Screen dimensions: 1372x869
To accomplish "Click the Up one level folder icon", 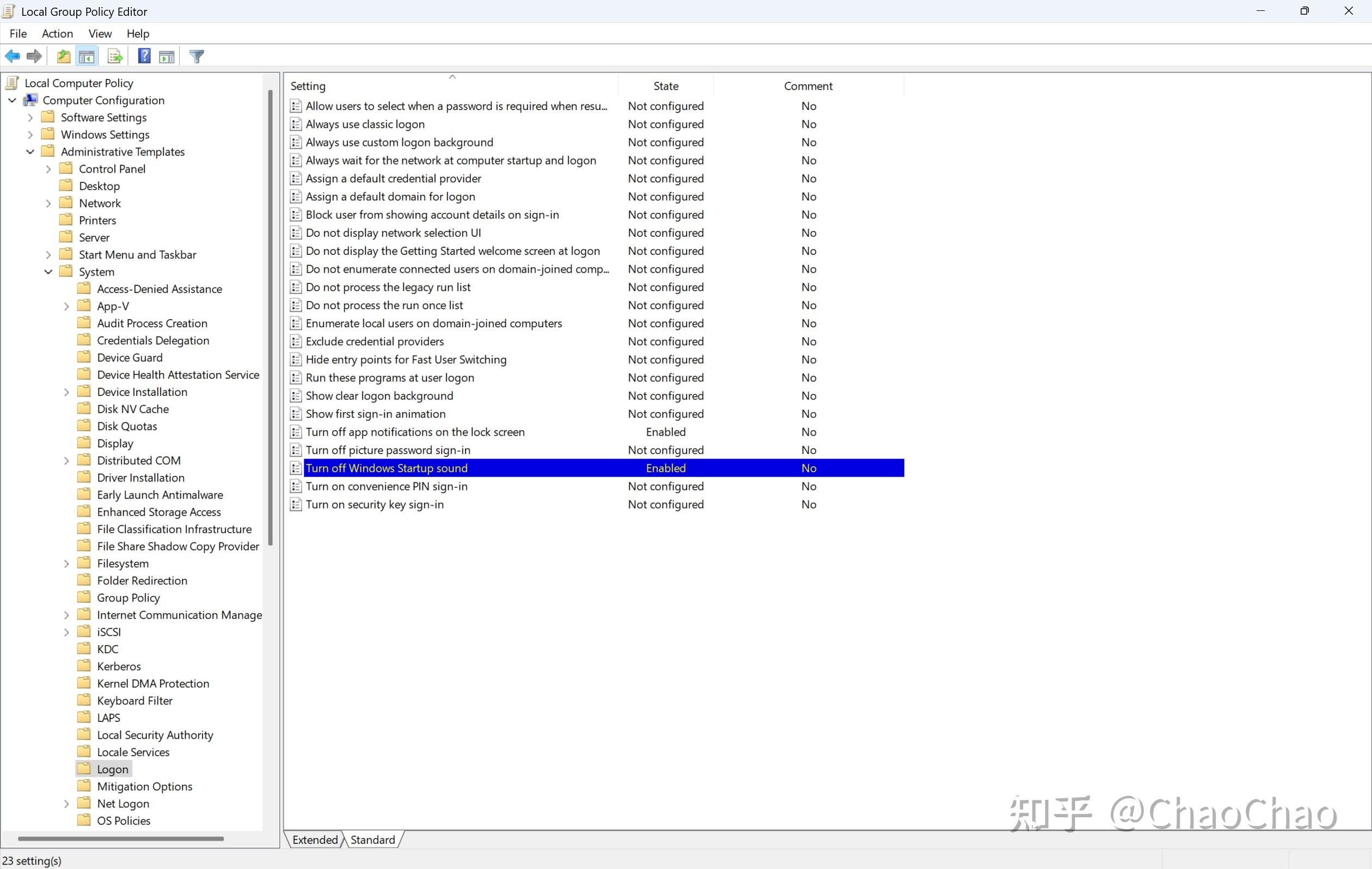I will 63,56.
